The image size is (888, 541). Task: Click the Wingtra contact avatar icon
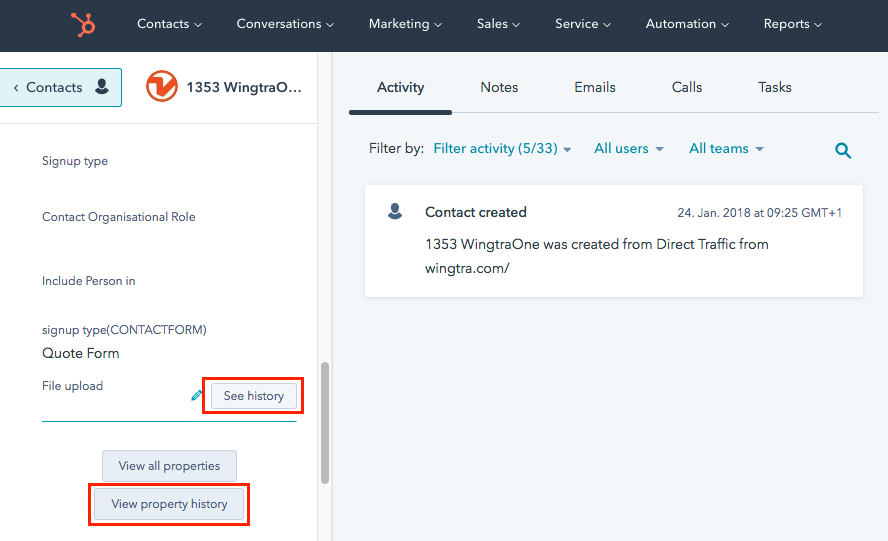click(x=161, y=87)
